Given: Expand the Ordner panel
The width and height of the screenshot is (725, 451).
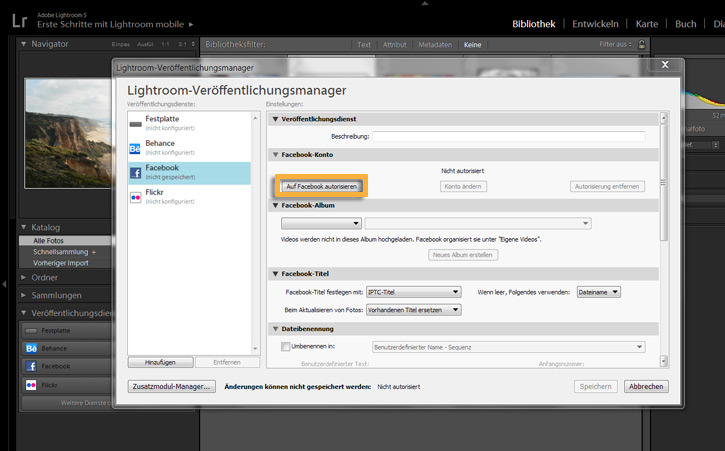Looking at the screenshot, I should coord(24,278).
